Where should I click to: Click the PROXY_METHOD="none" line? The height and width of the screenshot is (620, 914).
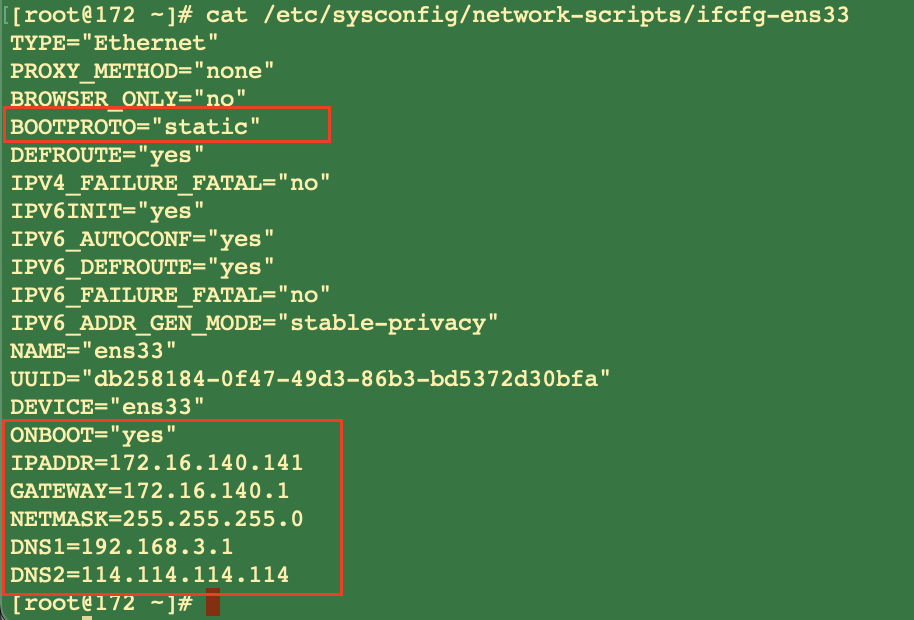click(142, 71)
